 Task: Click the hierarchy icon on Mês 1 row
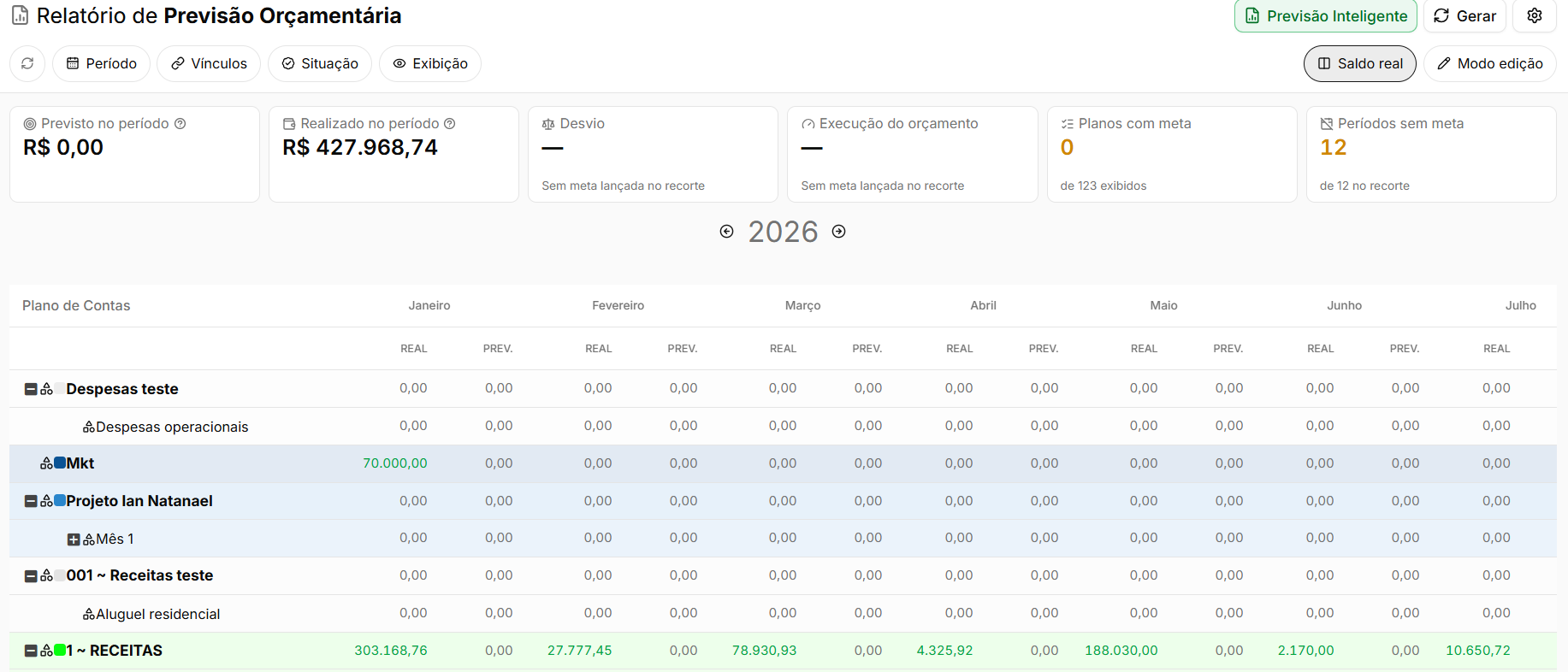coord(89,539)
